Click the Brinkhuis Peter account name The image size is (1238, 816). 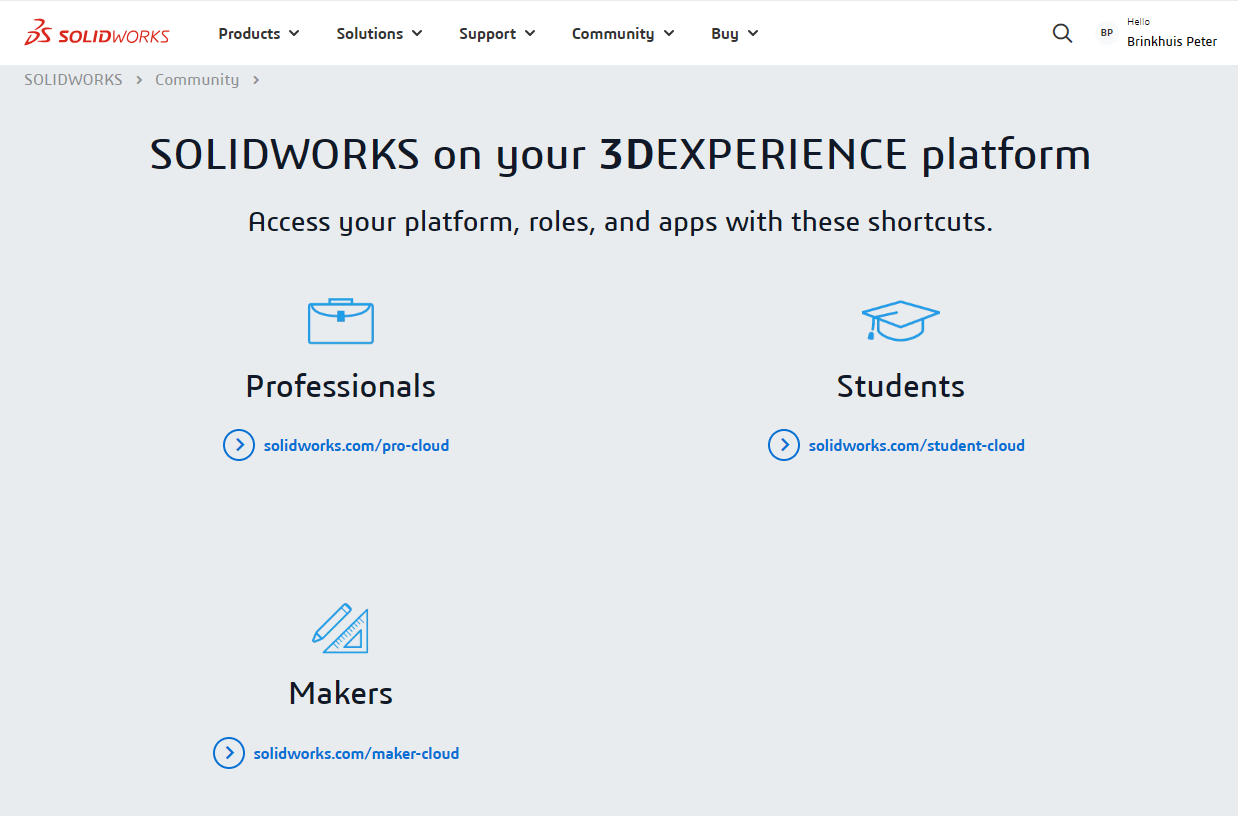pyautogui.click(x=1172, y=42)
